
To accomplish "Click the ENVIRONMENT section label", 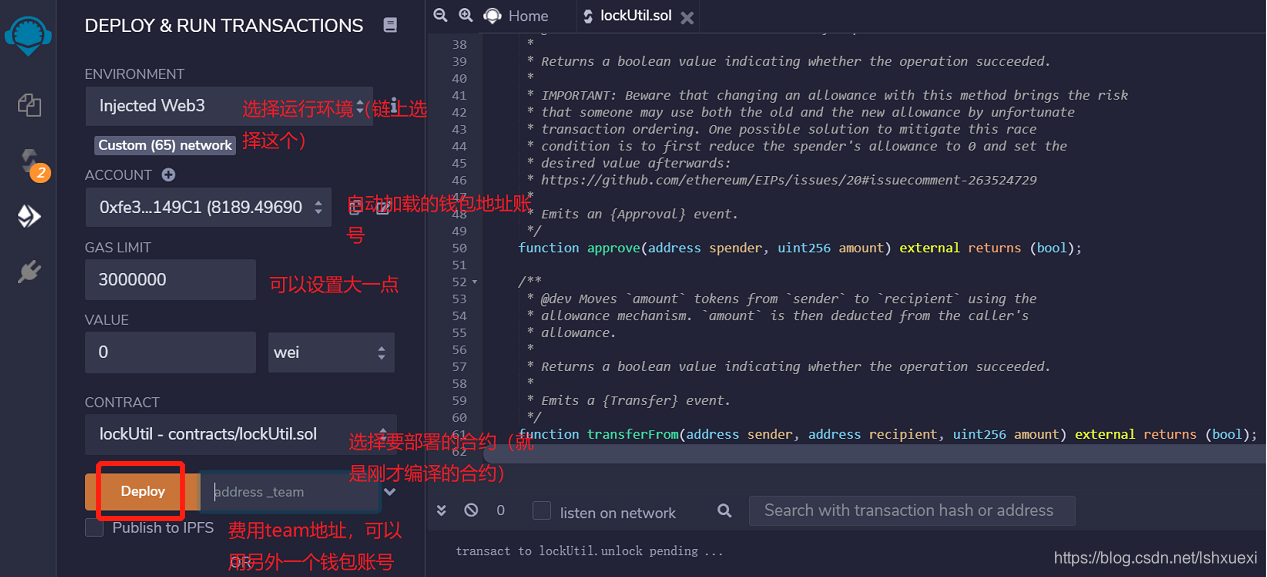I will point(134,74).
